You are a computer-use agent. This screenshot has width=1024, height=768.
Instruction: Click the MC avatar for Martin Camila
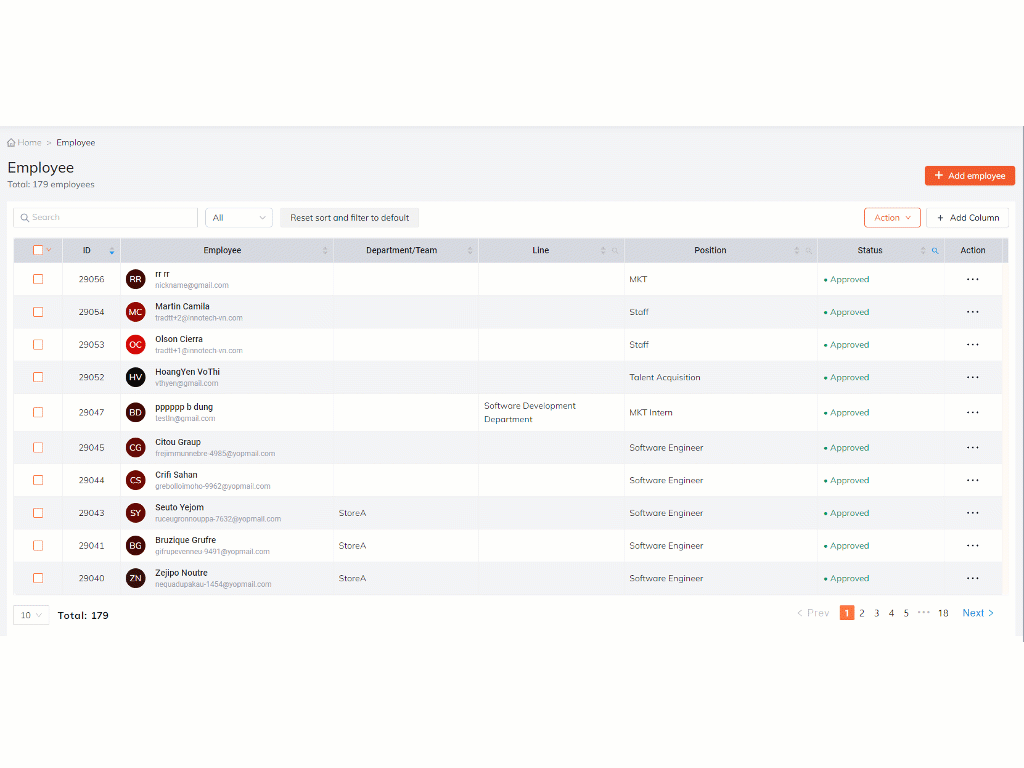(x=135, y=312)
